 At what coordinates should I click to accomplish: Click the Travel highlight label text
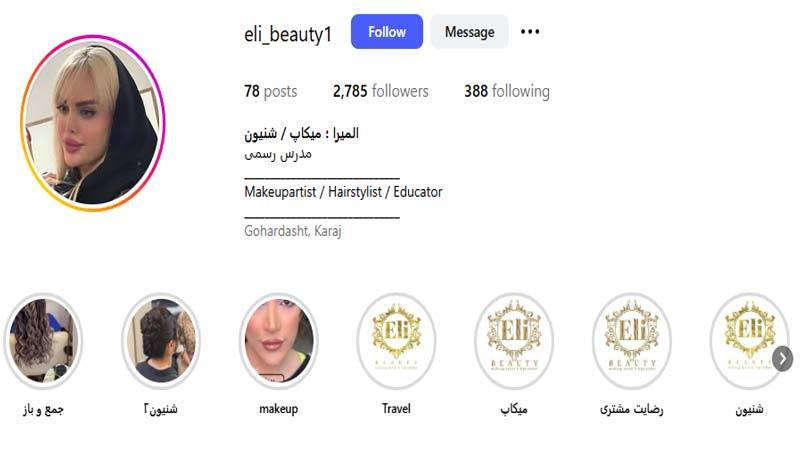point(396,409)
